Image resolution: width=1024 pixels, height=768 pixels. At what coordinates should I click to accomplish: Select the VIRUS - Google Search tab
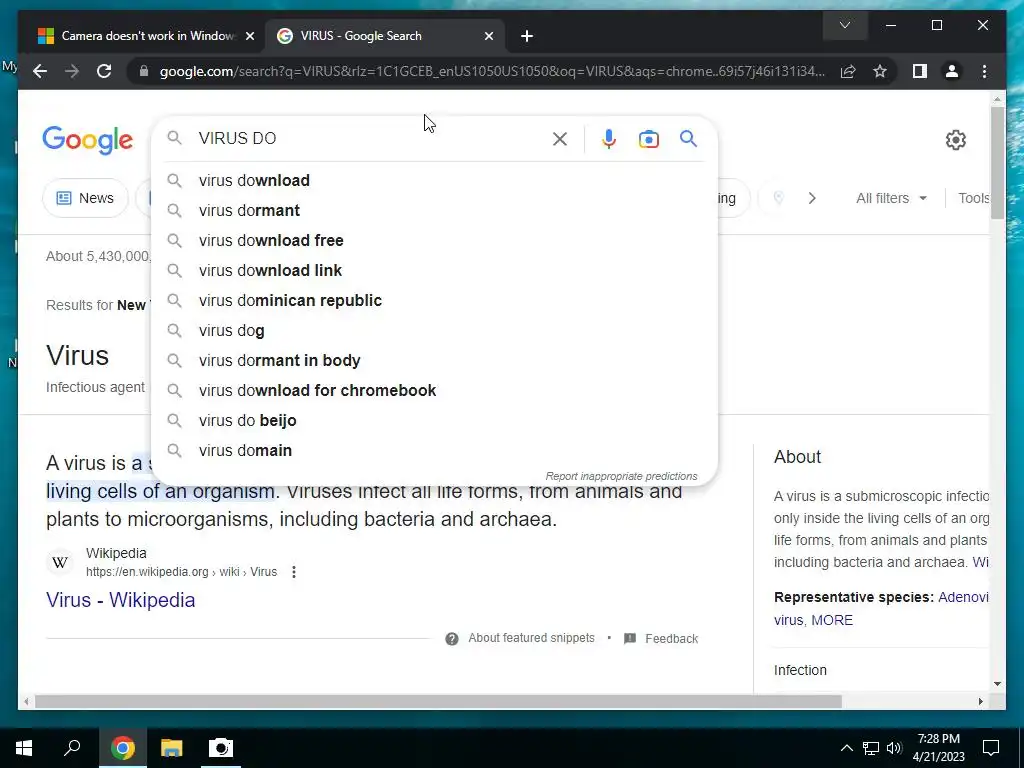click(384, 36)
